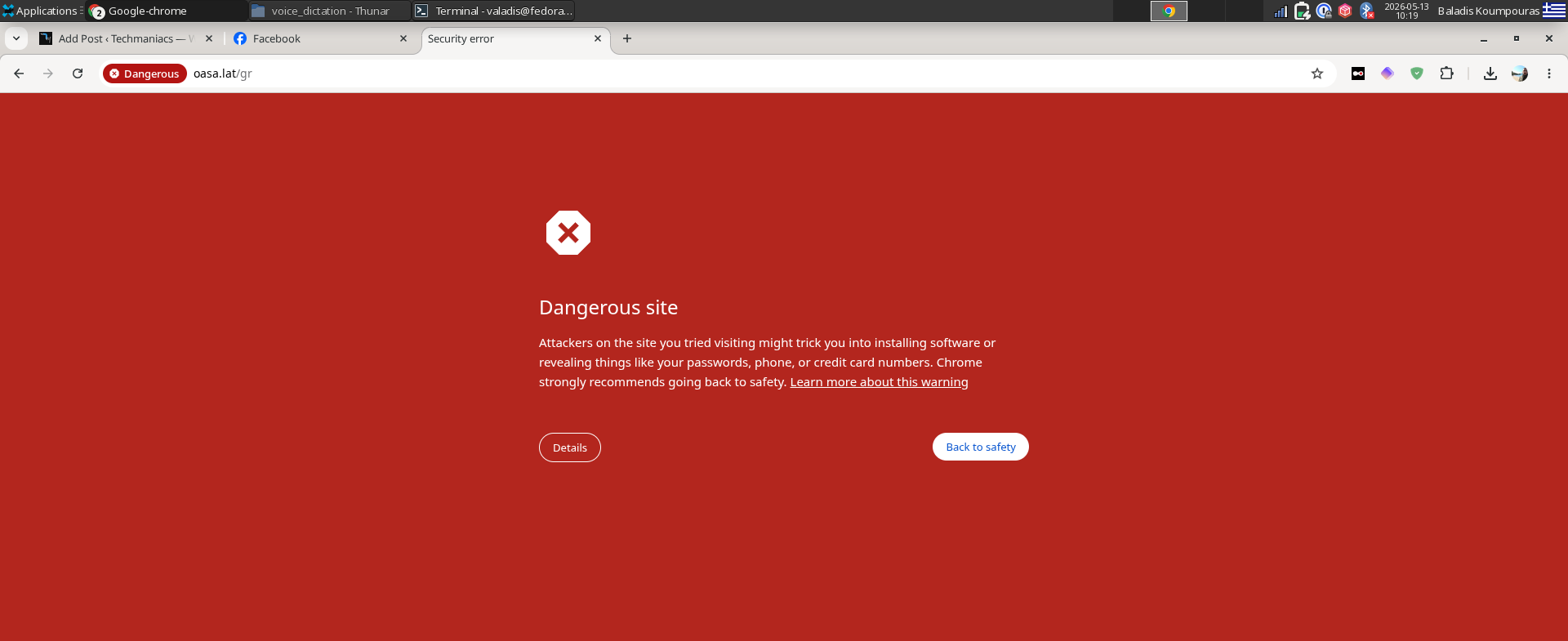Screen dimensions: 1568x641
Task: Open the Applications menu in the panel
Action: point(41,11)
